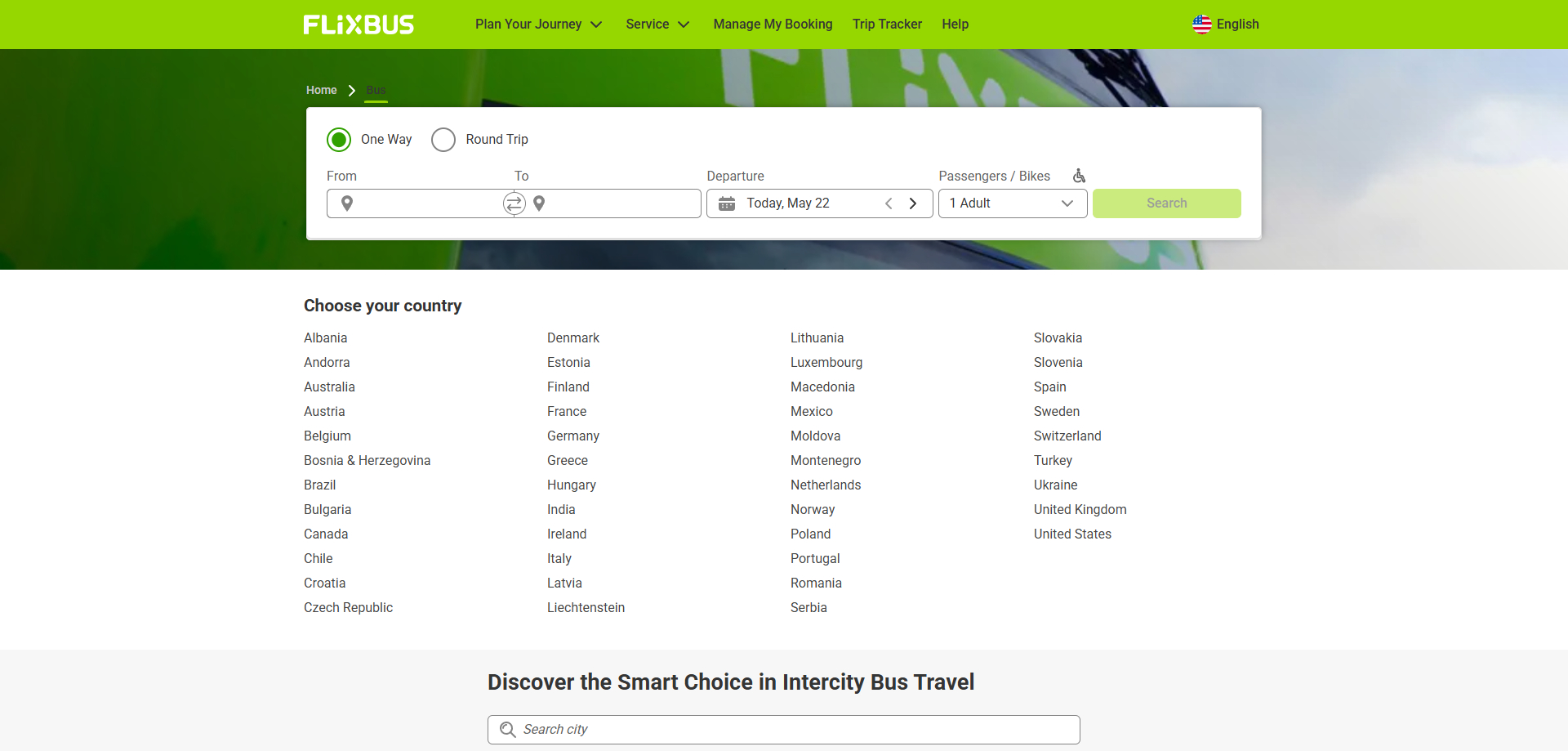Open Germany country page
The width and height of the screenshot is (1568, 751).
[573, 436]
